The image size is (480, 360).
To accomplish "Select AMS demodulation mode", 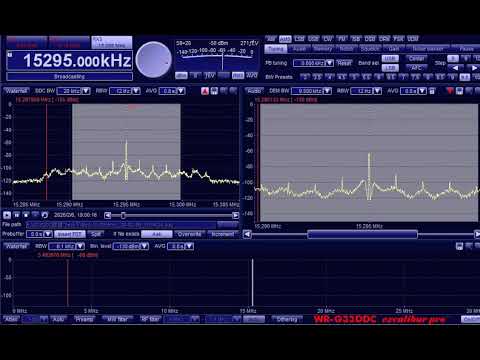I will pos(285,39).
